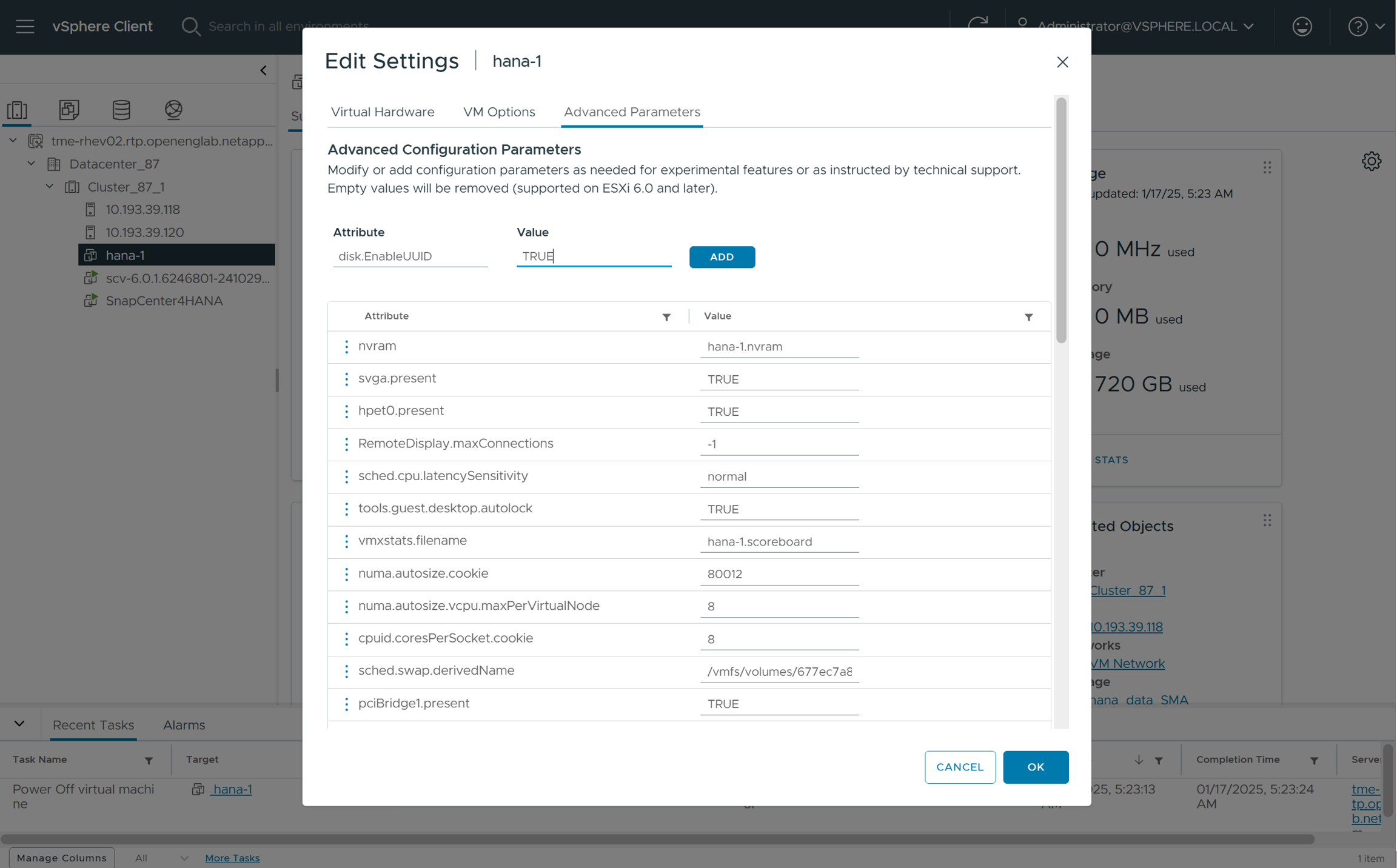This screenshot has width=1397, height=868.
Task: Open the VMs and Templates inventory icon
Action: pyautogui.click(x=69, y=110)
